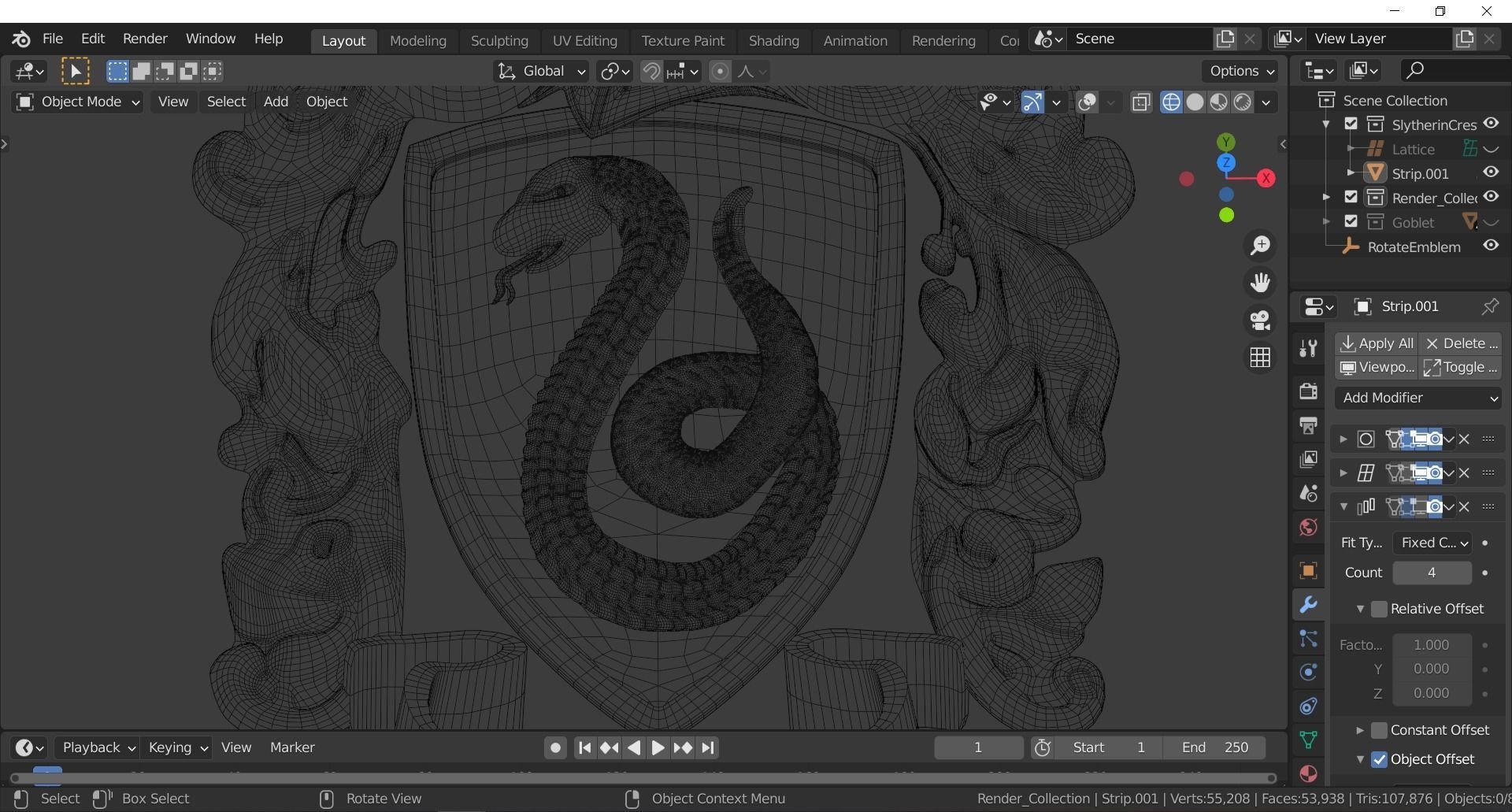Toggle snapping magnet icon
Image resolution: width=1512 pixels, height=812 pixels.
650,72
